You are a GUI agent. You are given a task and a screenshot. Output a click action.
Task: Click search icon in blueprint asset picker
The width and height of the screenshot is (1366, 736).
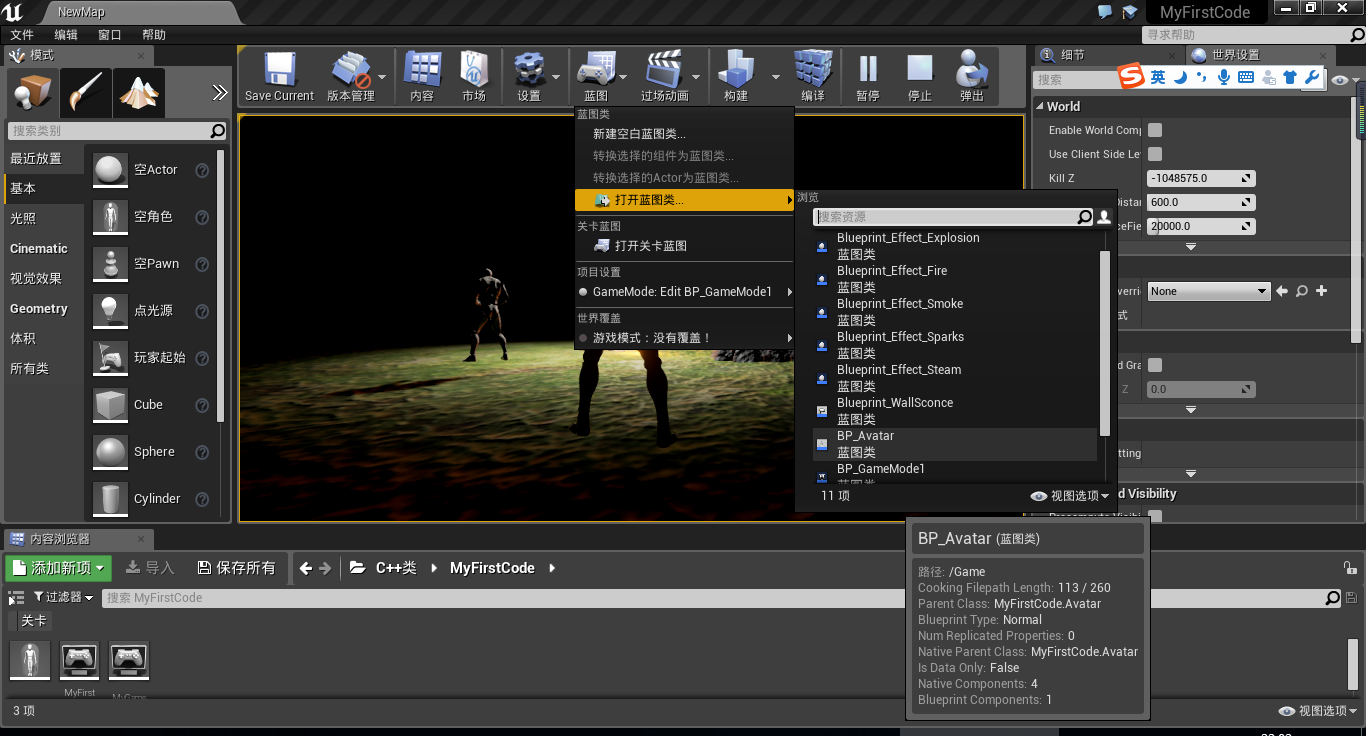[1084, 217]
